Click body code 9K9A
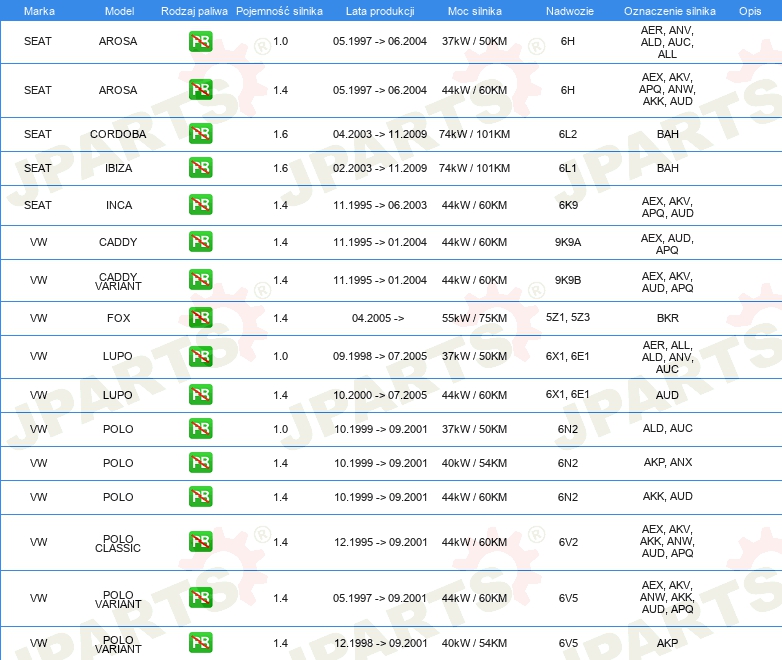782x660 pixels. (568, 242)
